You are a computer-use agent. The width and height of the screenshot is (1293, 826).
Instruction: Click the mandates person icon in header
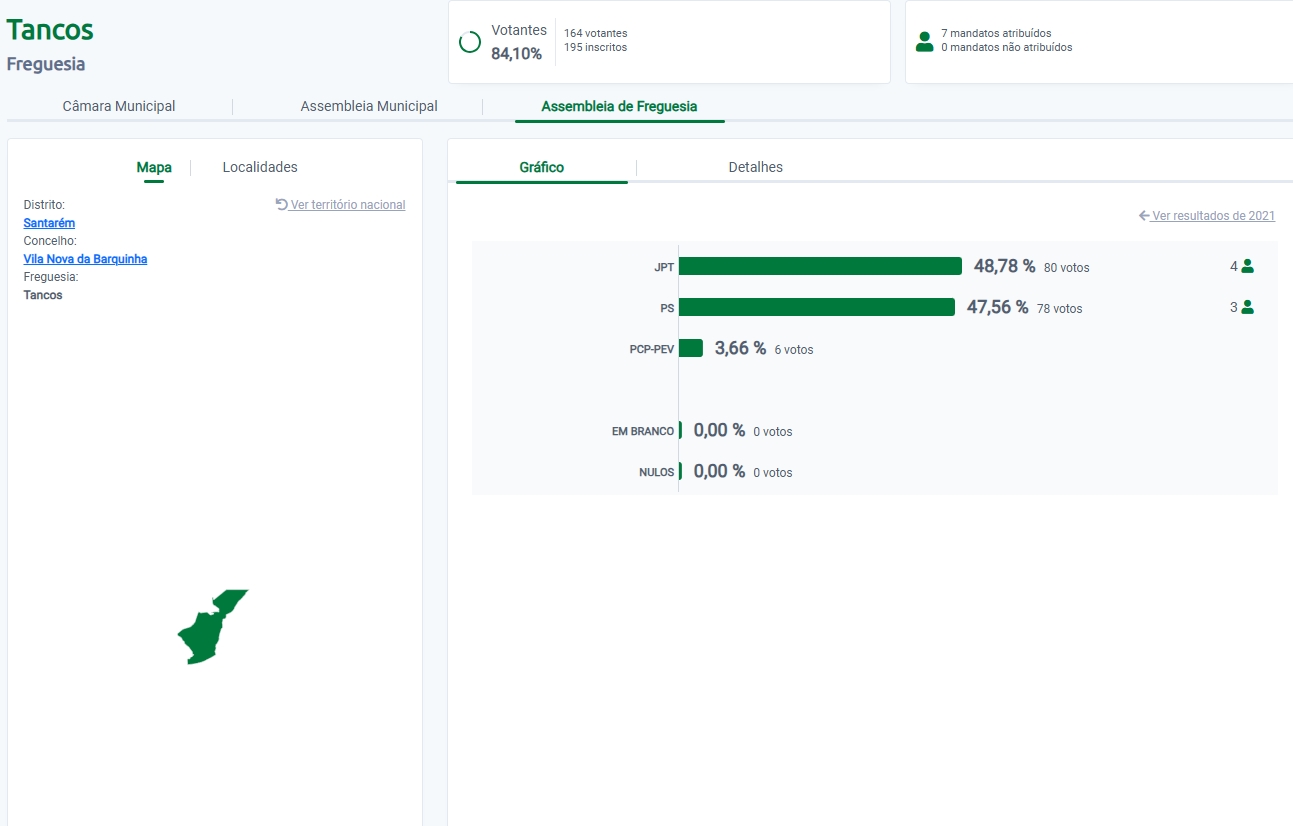pyautogui.click(x=924, y=41)
